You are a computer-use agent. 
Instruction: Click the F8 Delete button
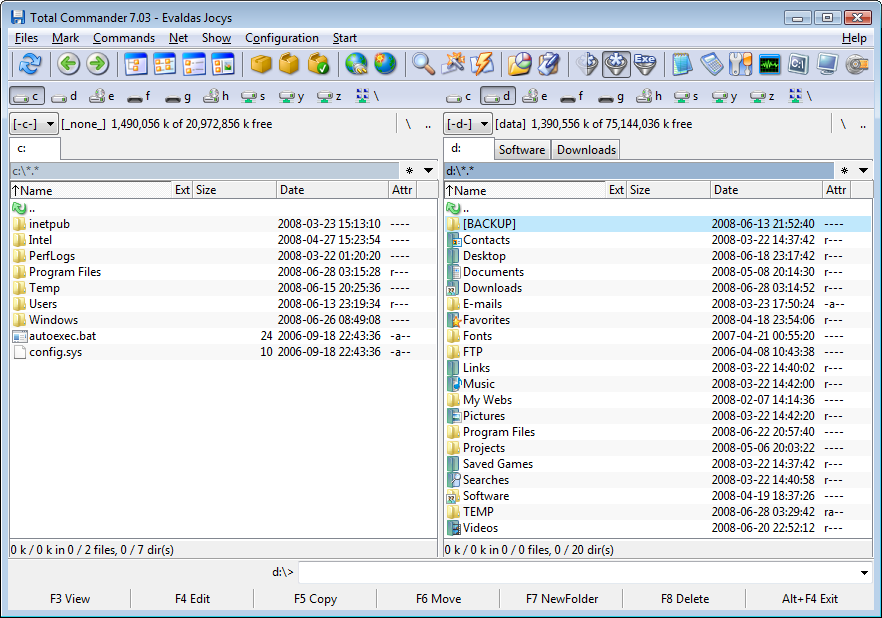coord(685,599)
